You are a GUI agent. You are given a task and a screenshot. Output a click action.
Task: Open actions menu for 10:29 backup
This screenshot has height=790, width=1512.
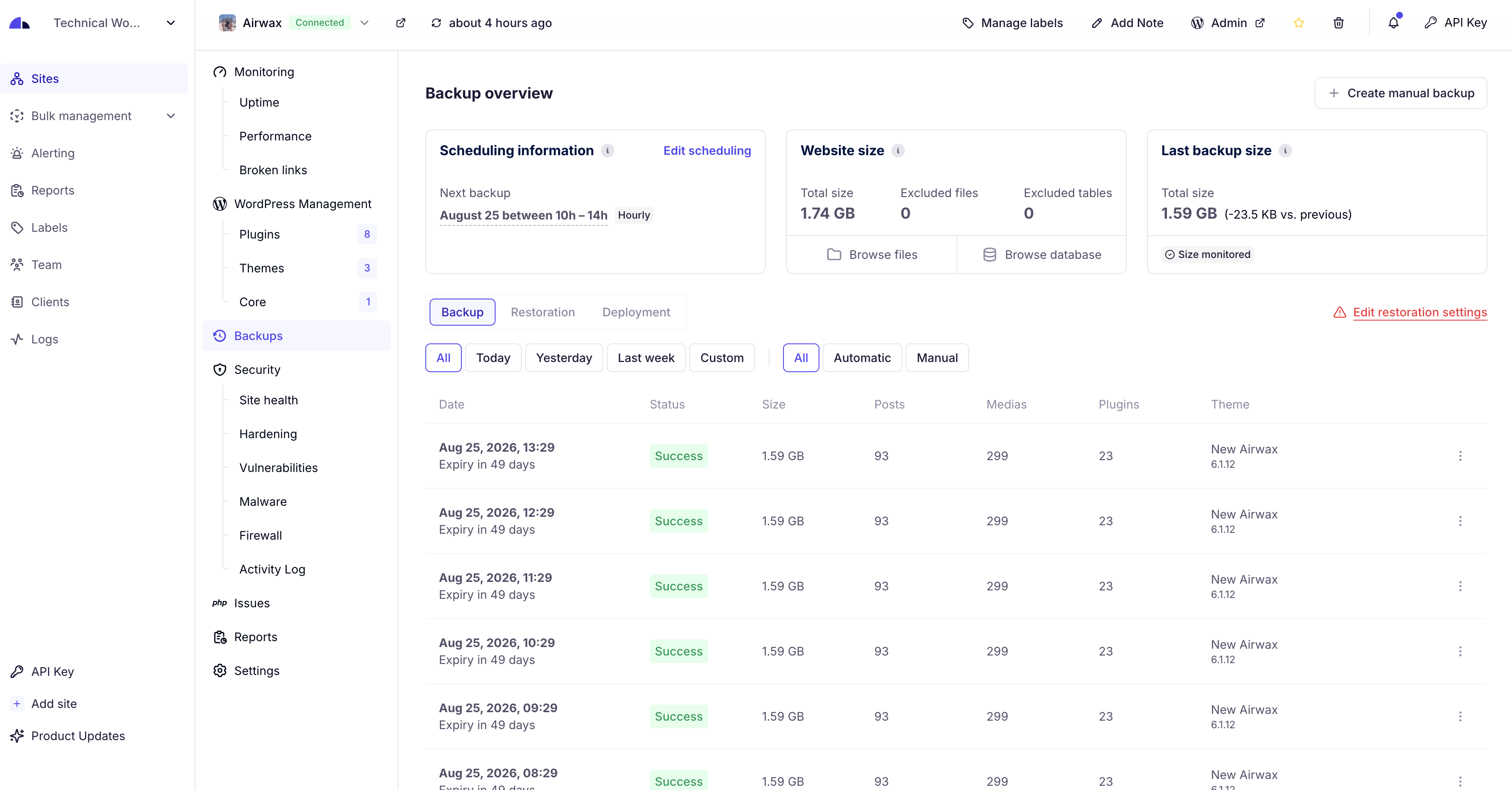point(1460,651)
